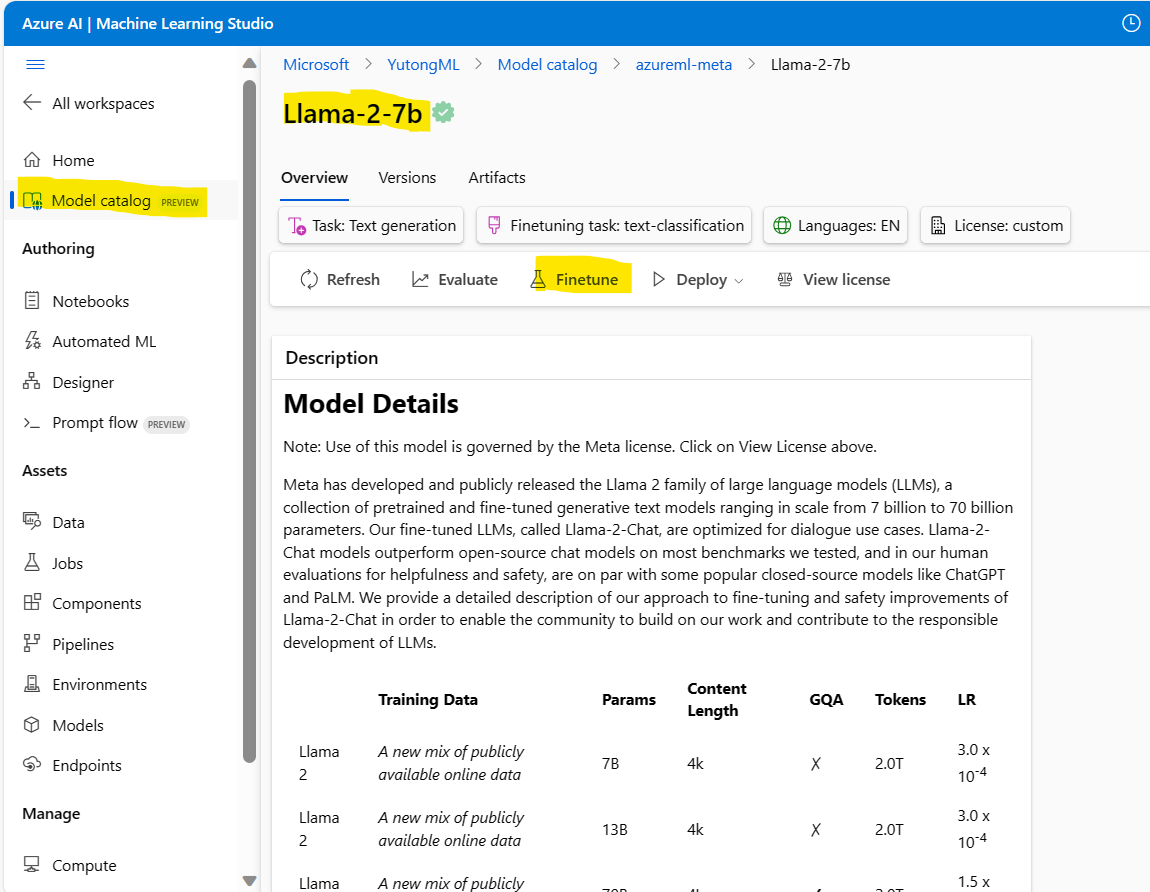The height and width of the screenshot is (892, 1150).
Task: Click the Components icon
Action: coord(32,603)
